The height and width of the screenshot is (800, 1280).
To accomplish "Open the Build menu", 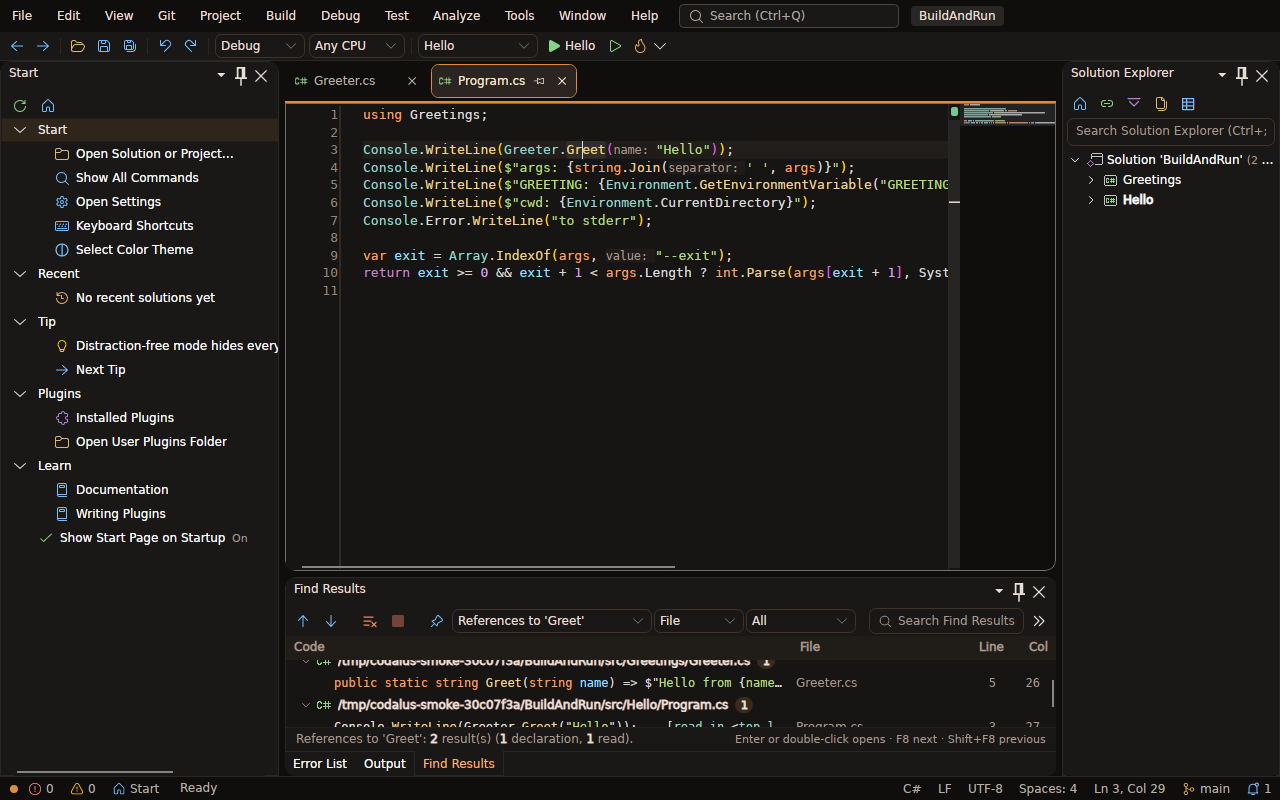I will coord(281,16).
